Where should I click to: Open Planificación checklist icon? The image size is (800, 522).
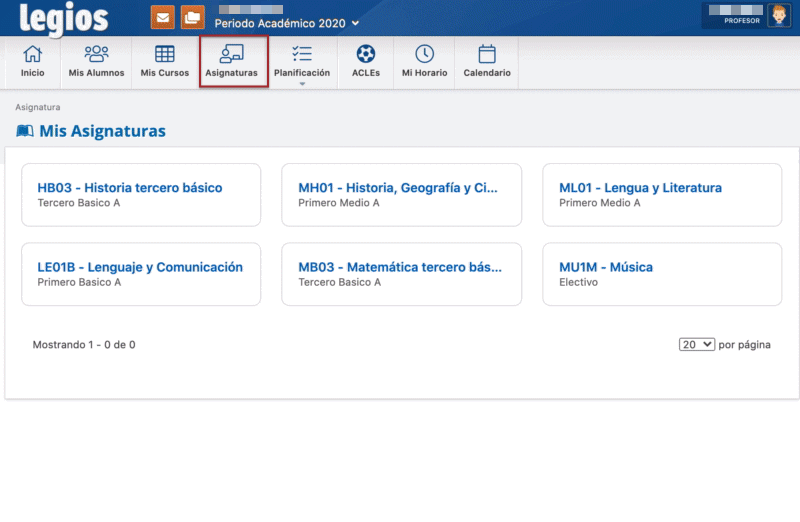point(302,54)
